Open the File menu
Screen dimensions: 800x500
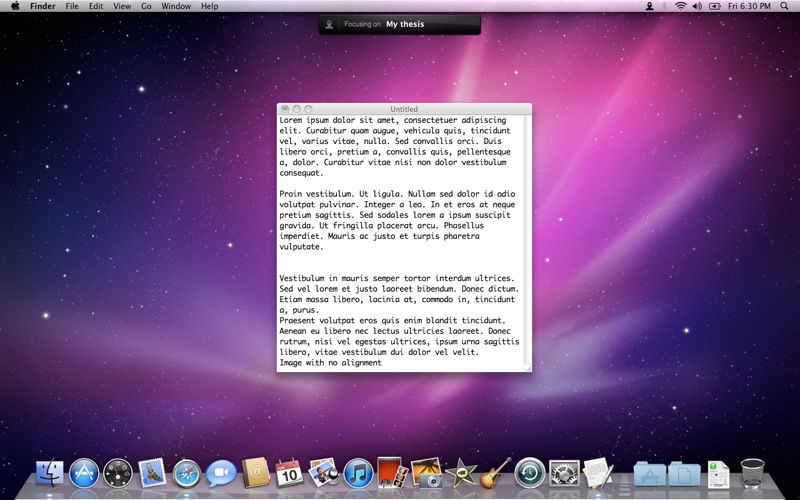[72, 6]
